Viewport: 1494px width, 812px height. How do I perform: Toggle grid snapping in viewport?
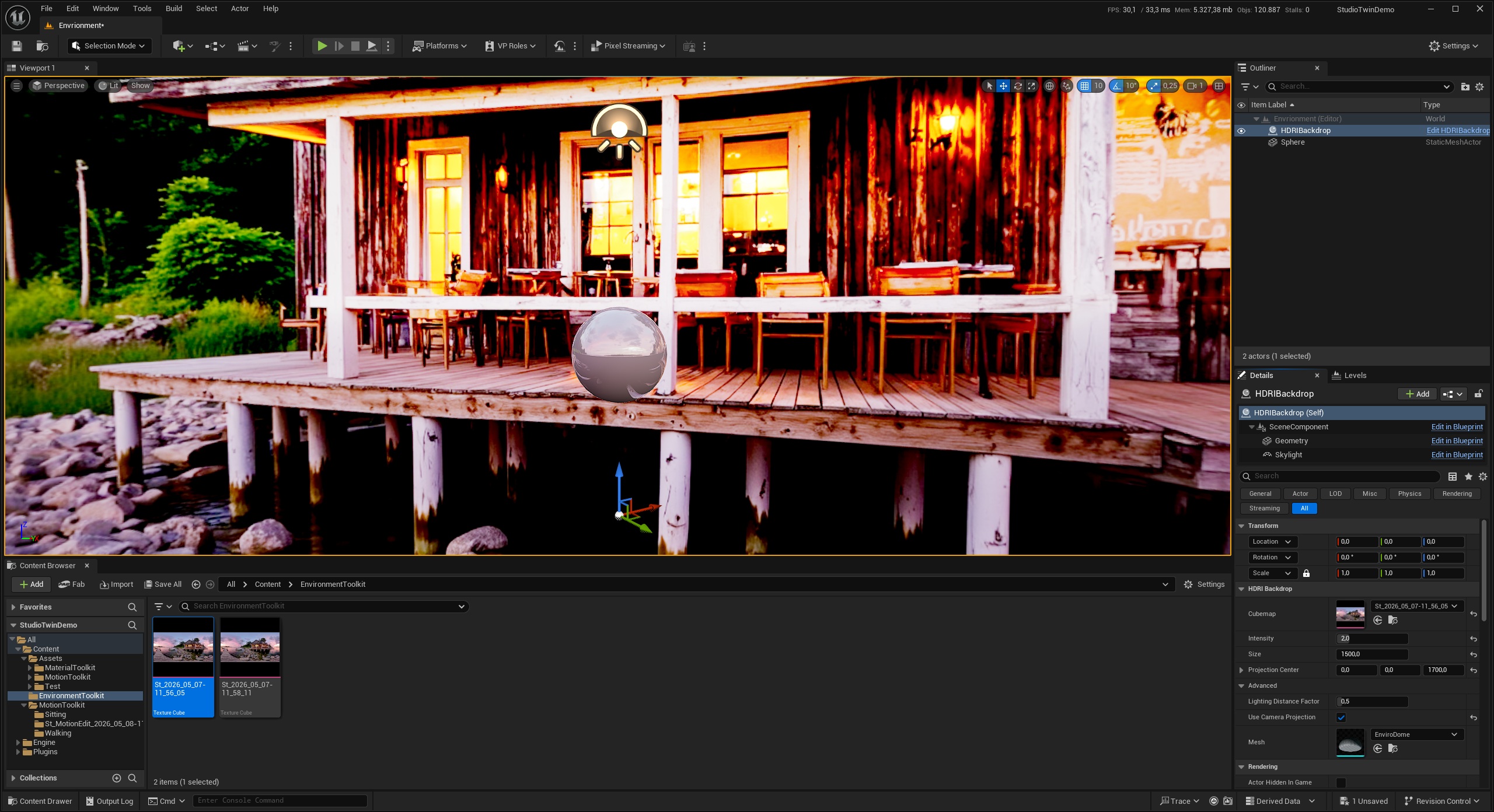point(1084,86)
